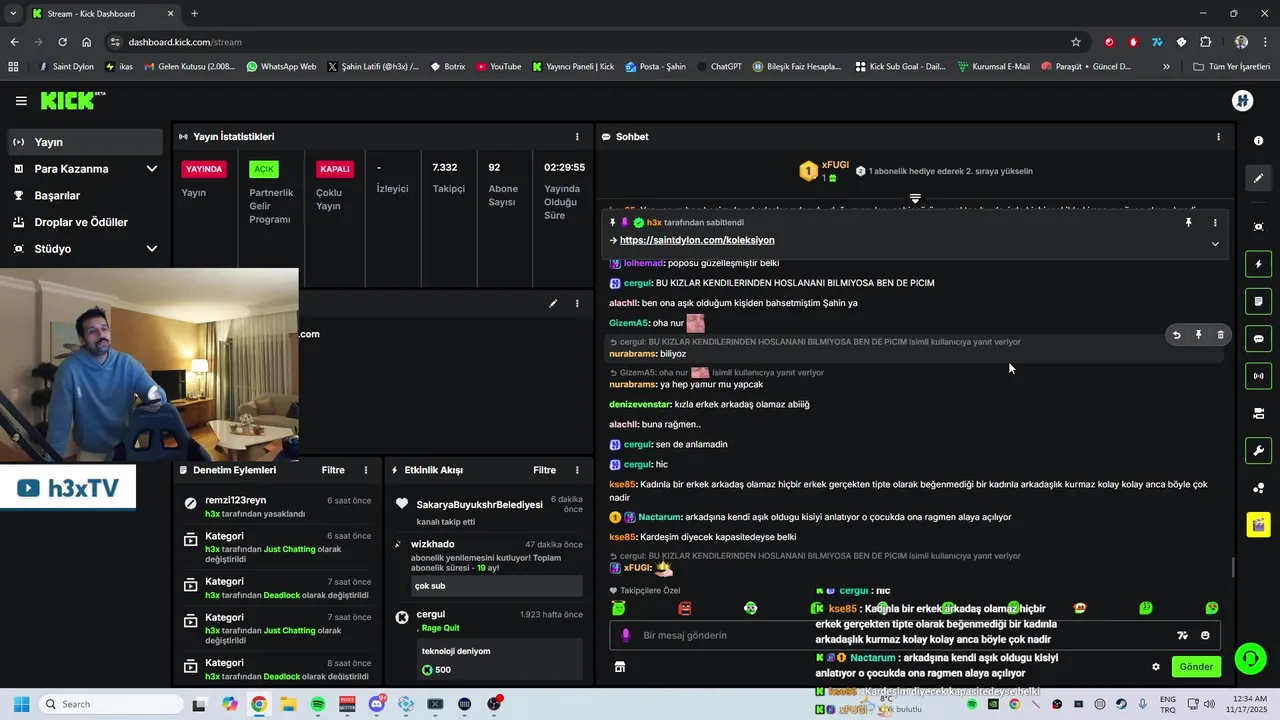Viewport: 1280px width, 720px height.
Task: Pin the hovered chat message
Action: 1199,335
